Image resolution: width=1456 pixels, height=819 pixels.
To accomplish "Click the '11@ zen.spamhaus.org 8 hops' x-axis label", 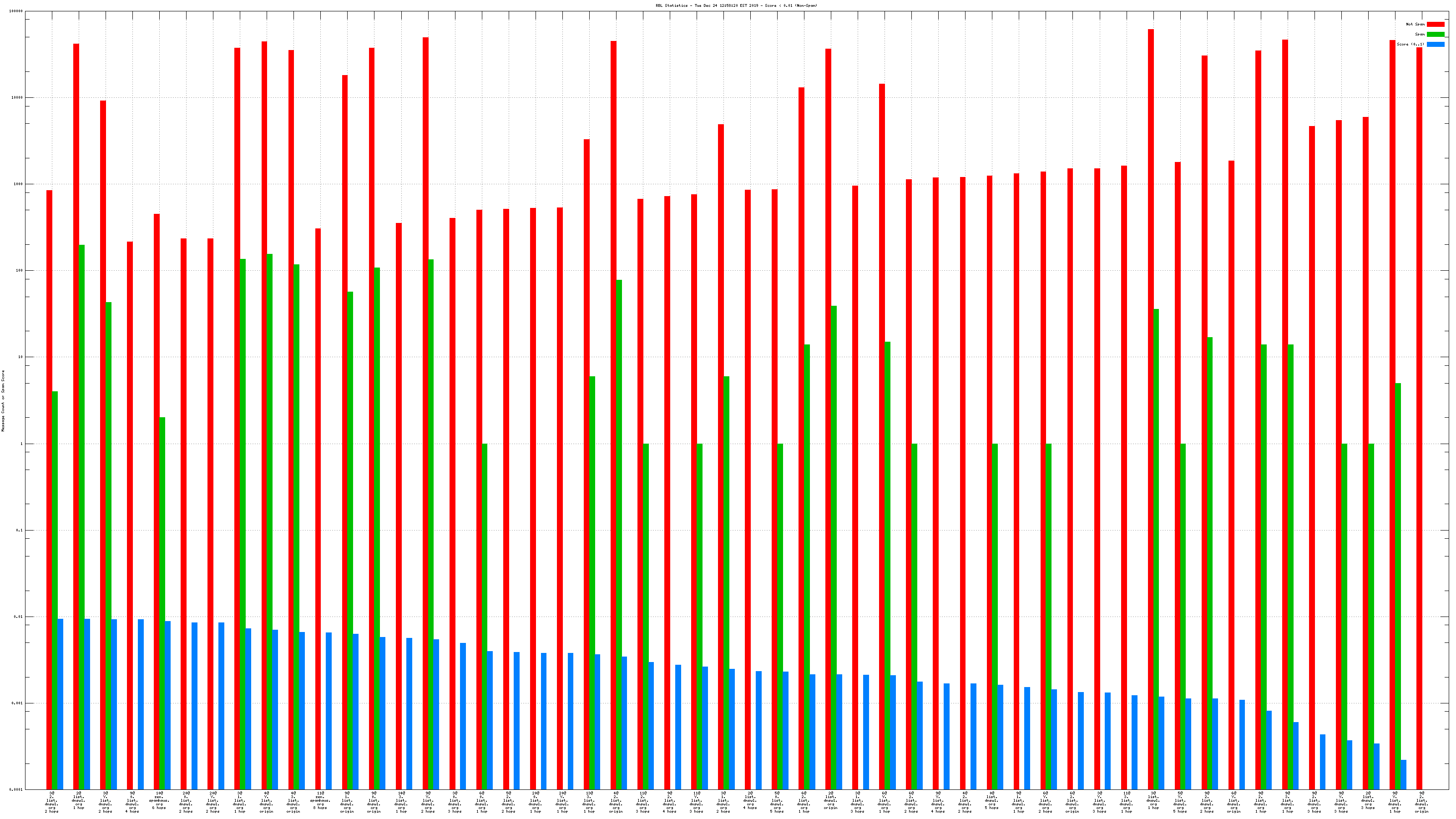I will 320,800.
